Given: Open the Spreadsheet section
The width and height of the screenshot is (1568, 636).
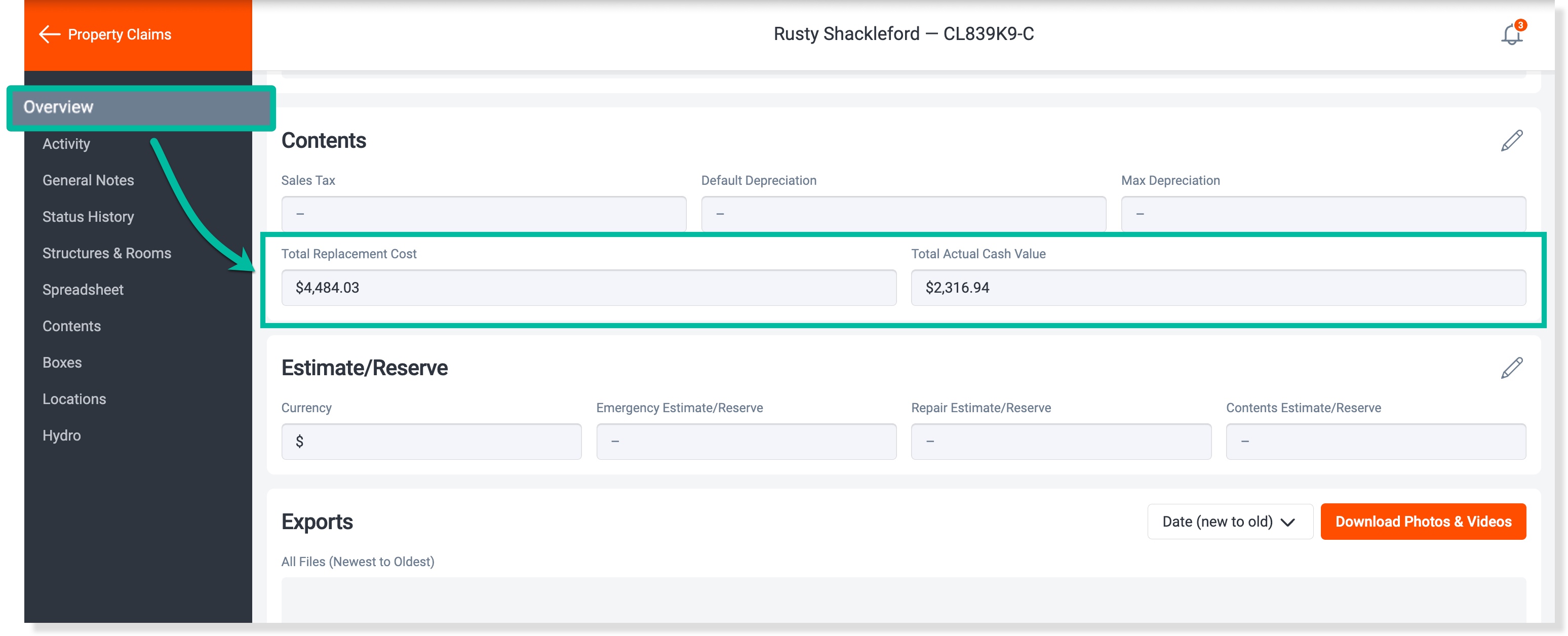Looking at the screenshot, I should 83,290.
